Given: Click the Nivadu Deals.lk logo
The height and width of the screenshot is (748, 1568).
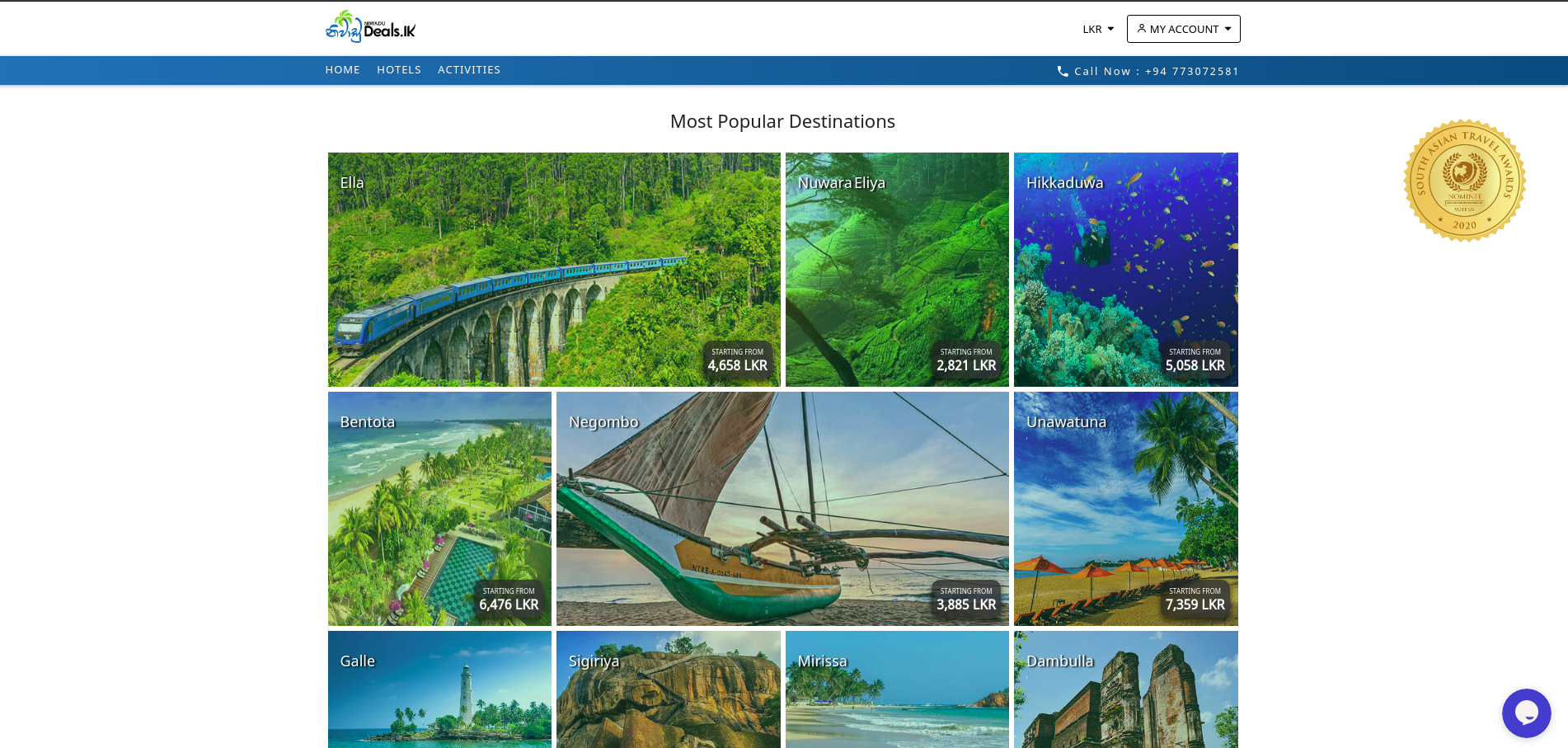Looking at the screenshot, I should tap(370, 27).
